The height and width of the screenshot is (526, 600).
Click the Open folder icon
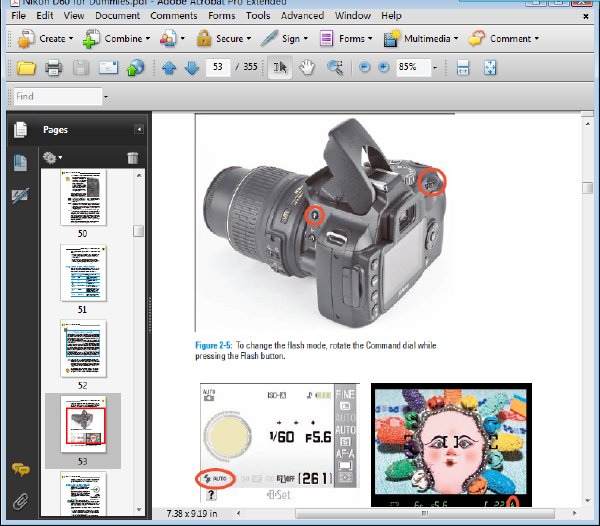click(x=26, y=68)
